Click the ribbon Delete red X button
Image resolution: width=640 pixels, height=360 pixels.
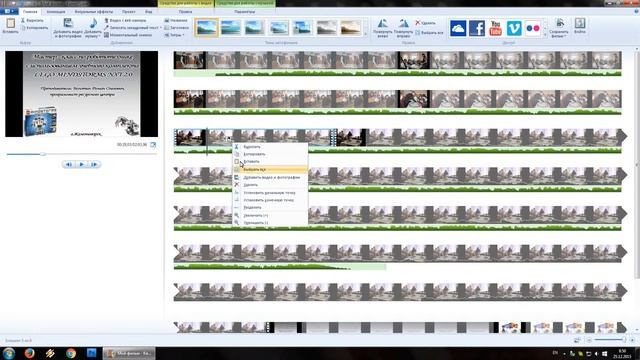click(x=425, y=23)
